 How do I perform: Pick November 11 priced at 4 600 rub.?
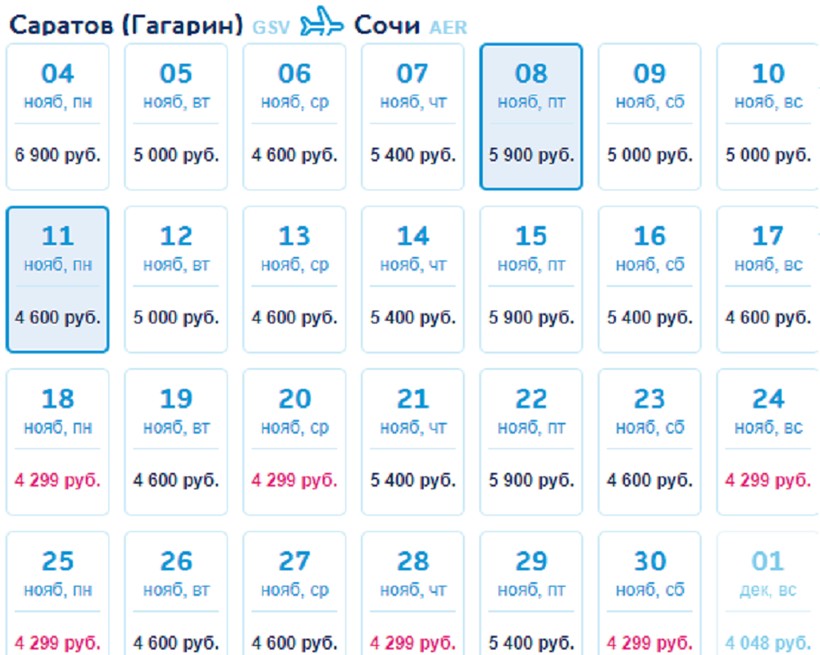pyautogui.click(x=58, y=279)
